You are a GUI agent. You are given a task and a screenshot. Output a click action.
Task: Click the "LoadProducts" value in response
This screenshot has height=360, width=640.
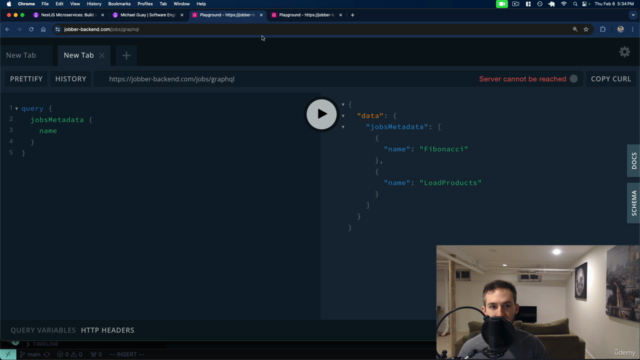pos(450,183)
